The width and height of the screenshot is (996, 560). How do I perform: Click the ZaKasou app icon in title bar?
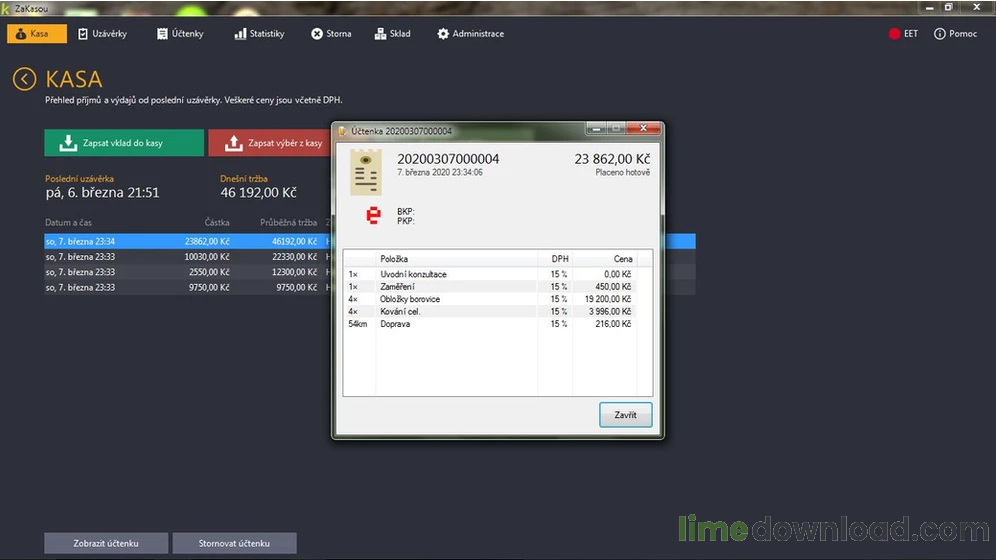pyautogui.click(x=6, y=8)
